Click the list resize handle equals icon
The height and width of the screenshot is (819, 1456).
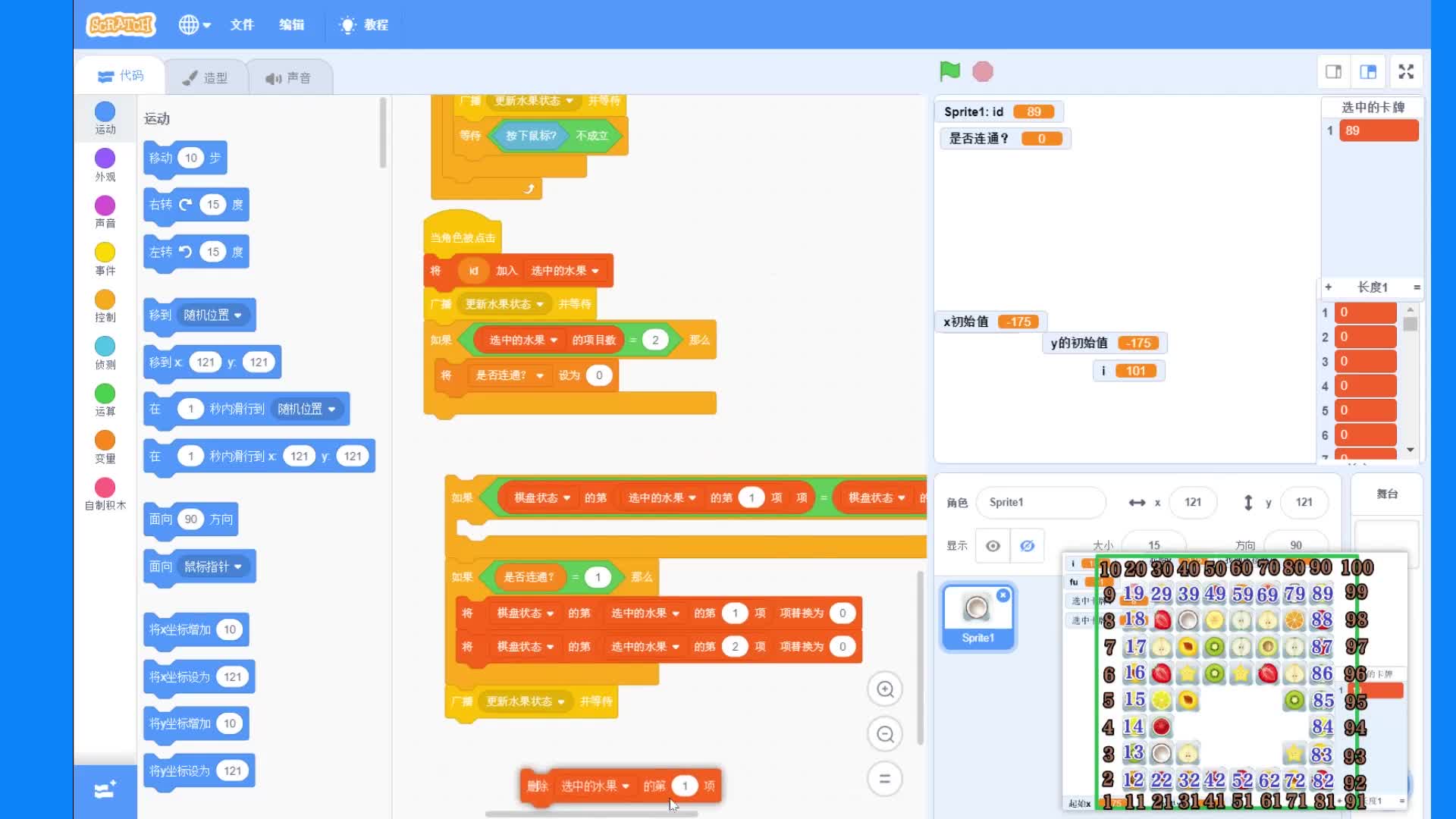tap(1416, 287)
